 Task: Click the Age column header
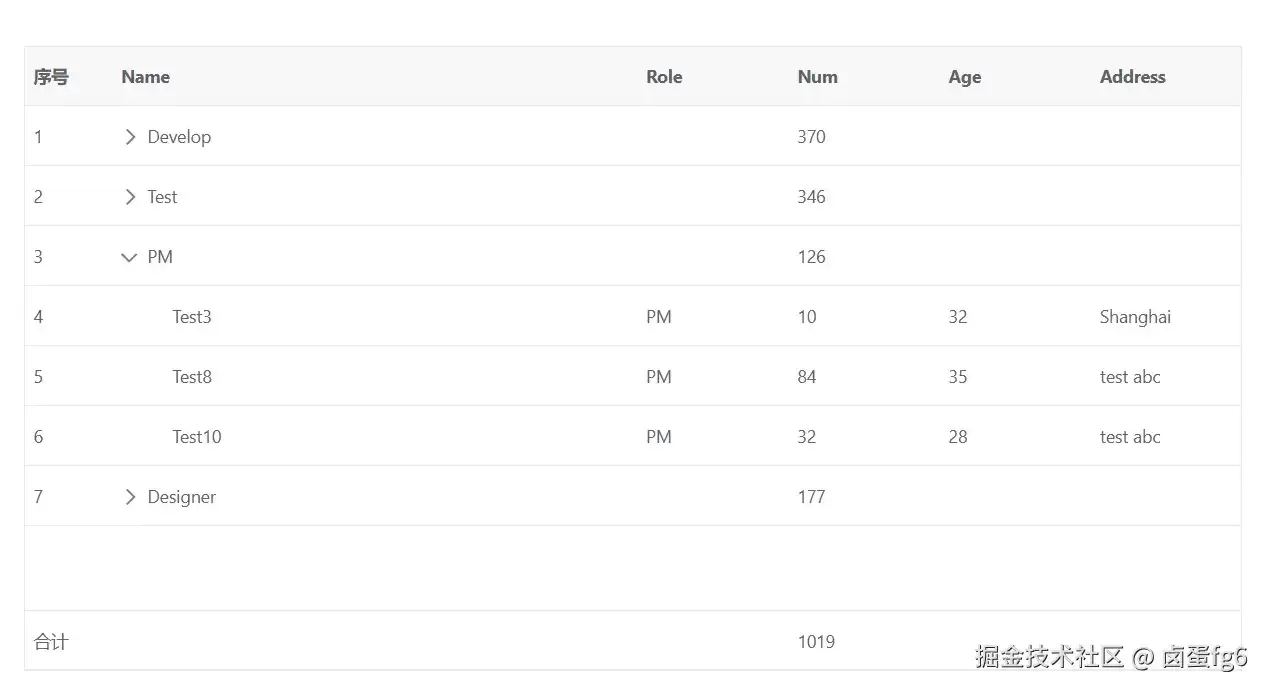[965, 77]
